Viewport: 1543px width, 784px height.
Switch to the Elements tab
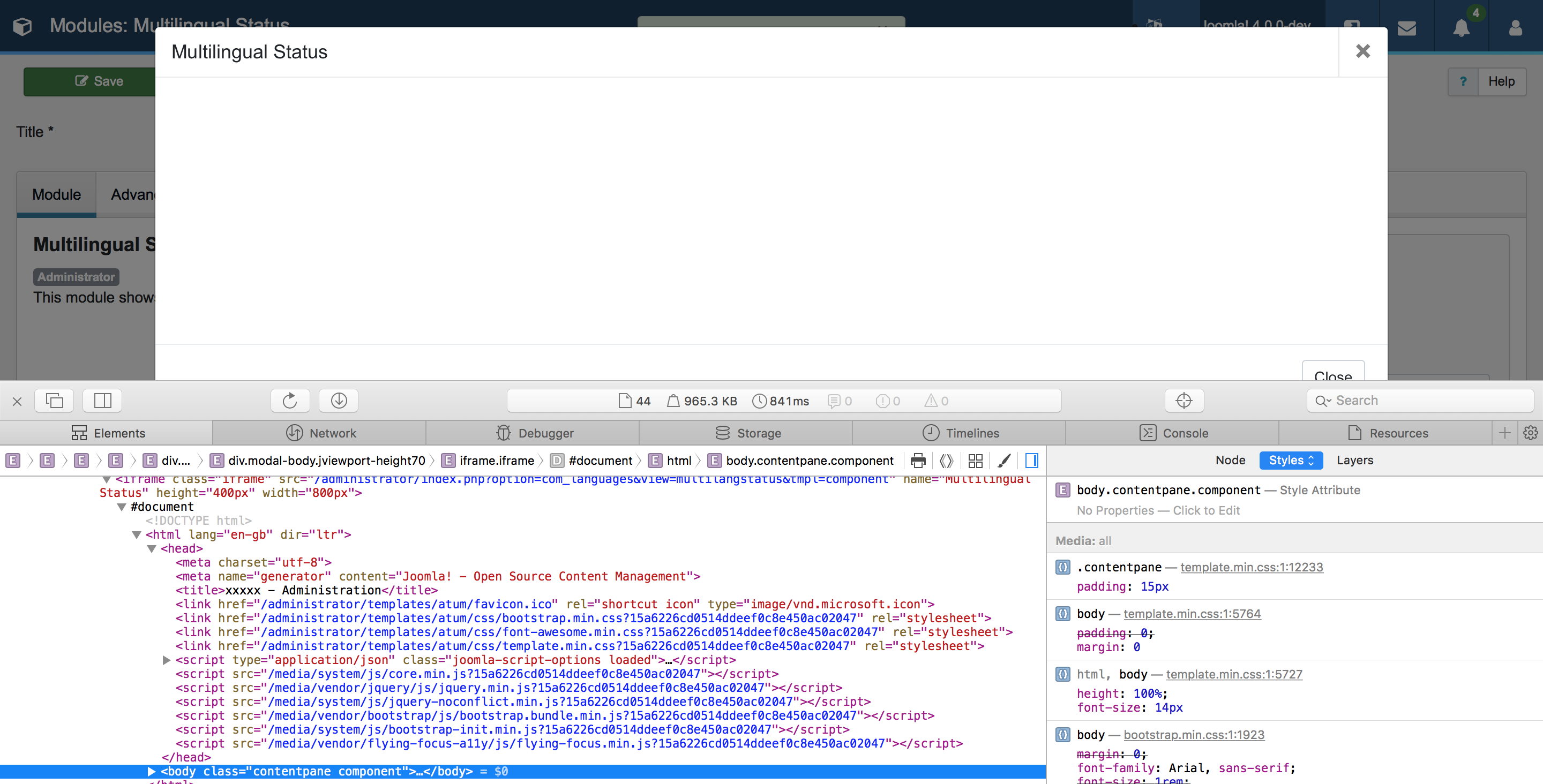point(107,433)
